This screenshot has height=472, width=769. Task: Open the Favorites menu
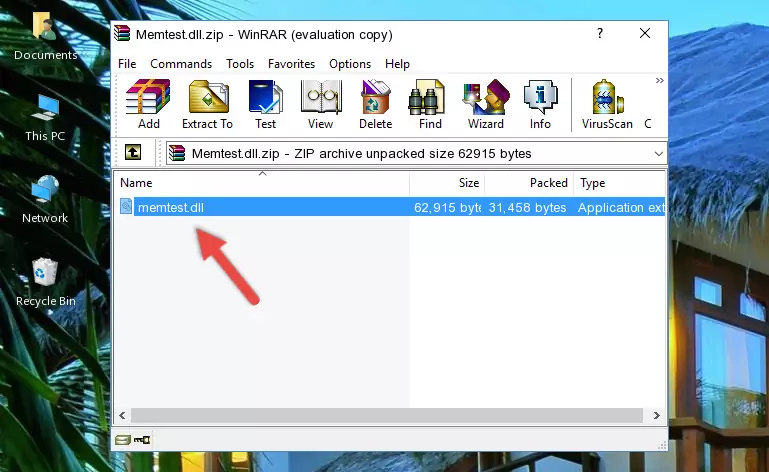[x=291, y=64]
